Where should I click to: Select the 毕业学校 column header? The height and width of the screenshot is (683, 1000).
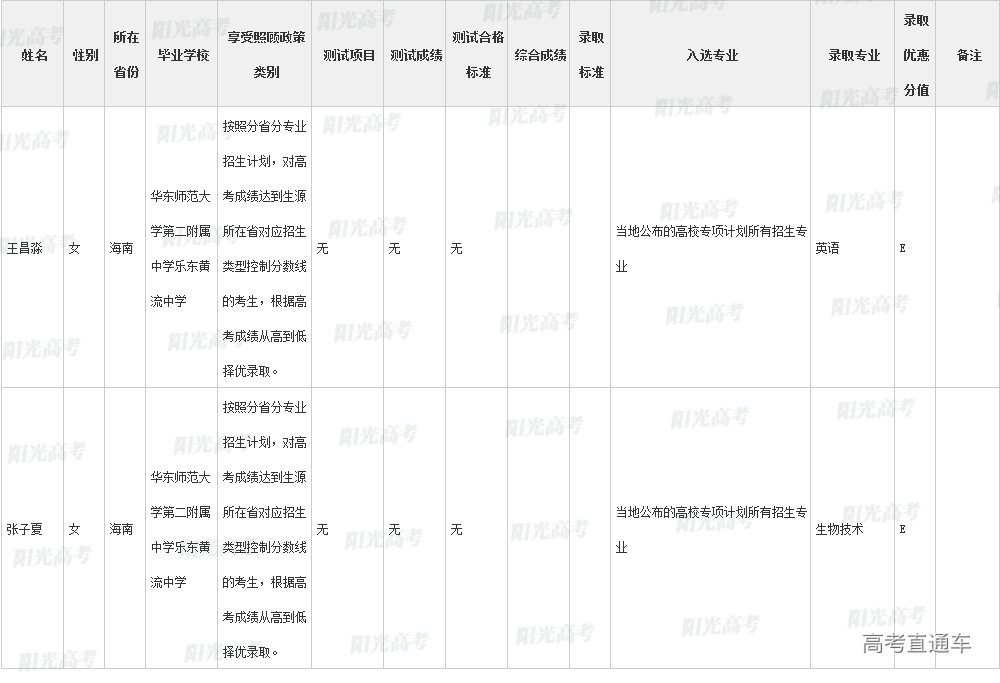click(x=183, y=55)
